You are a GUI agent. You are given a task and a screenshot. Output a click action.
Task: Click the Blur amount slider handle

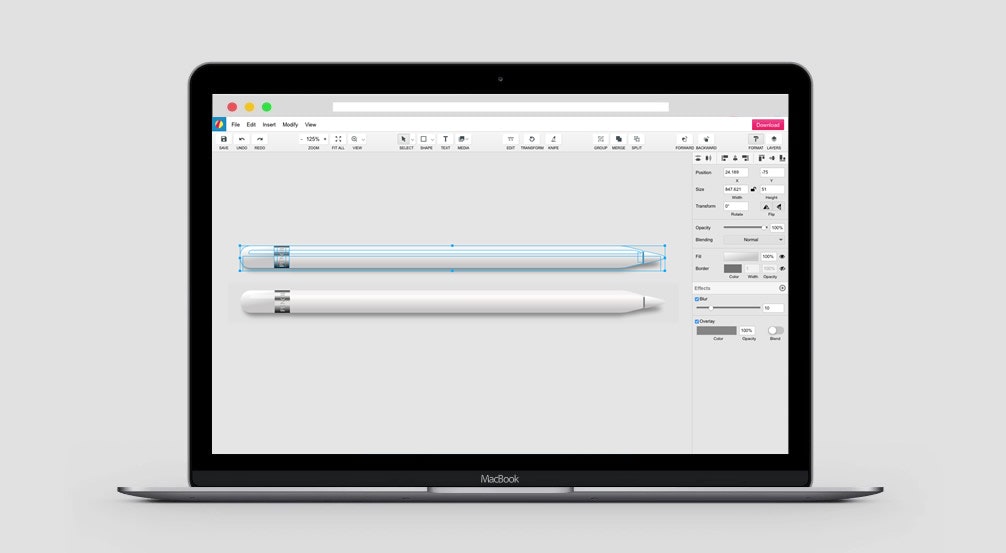(x=711, y=308)
